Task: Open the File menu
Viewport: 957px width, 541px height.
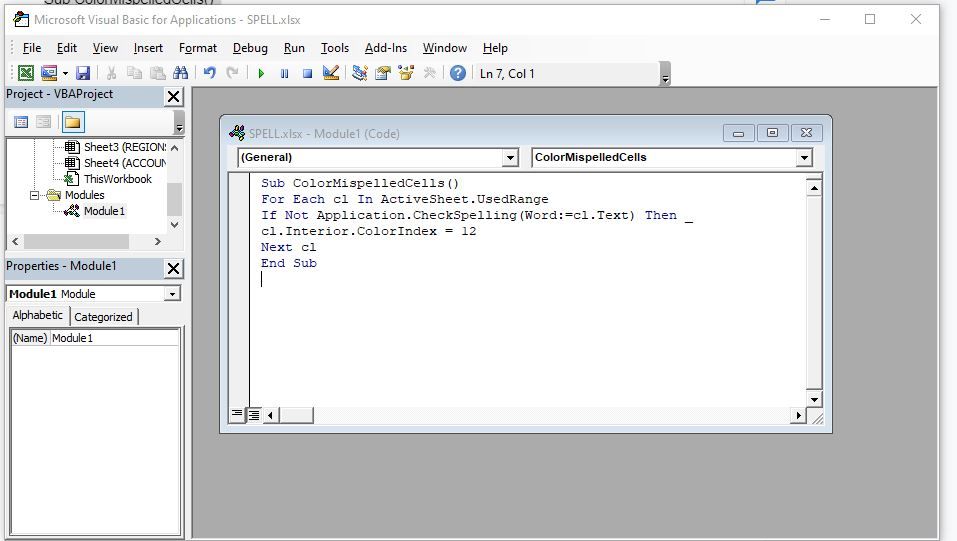Action: coord(32,48)
